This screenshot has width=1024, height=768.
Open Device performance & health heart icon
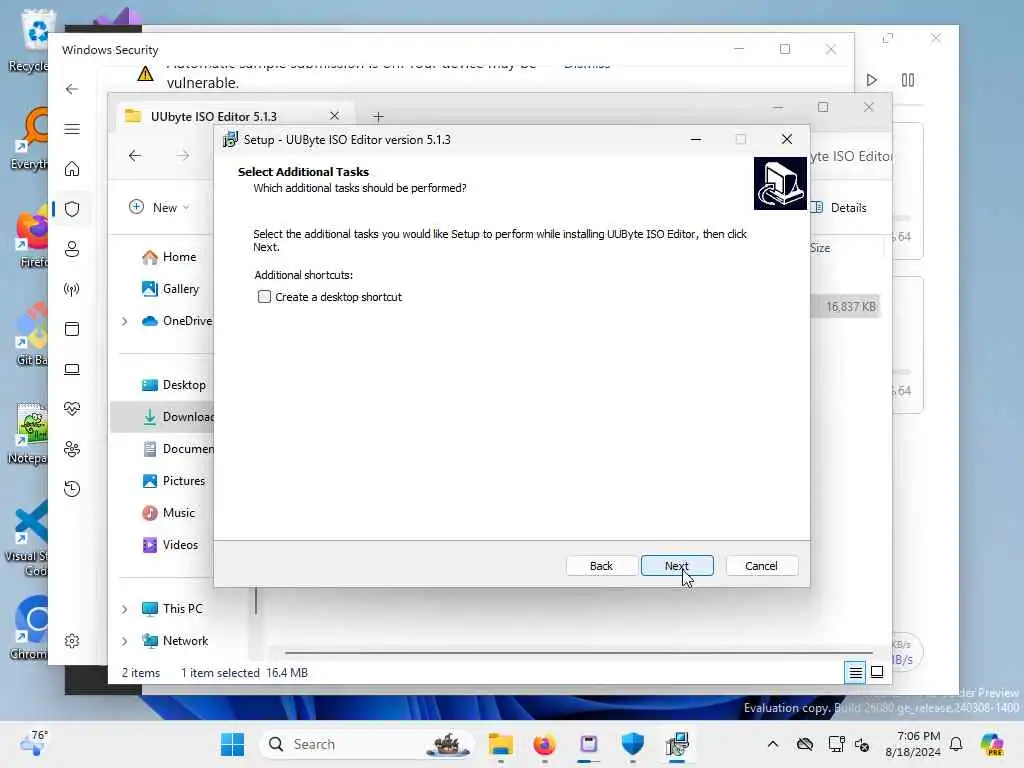[x=72, y=409]
